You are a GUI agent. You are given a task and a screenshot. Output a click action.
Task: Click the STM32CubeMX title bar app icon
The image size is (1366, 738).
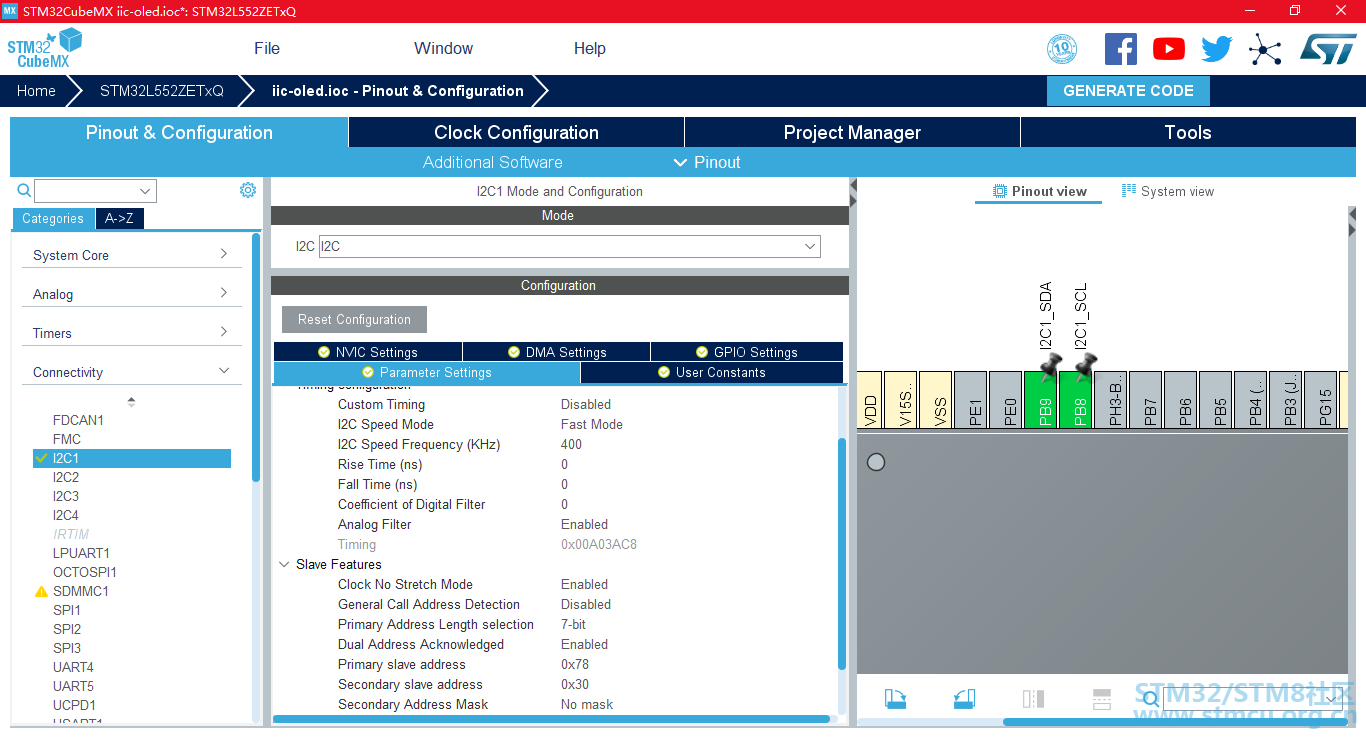click(10, 11)
